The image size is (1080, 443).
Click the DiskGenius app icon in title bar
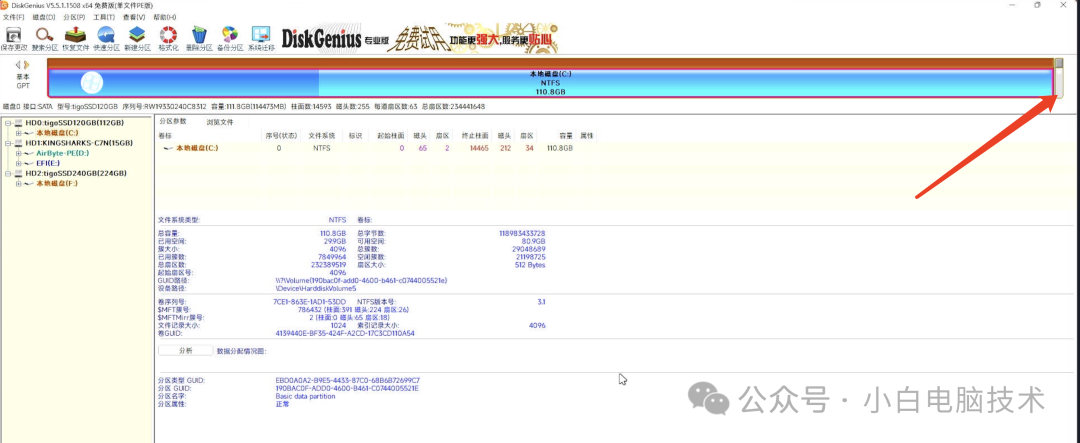click(x=4, y=5)
